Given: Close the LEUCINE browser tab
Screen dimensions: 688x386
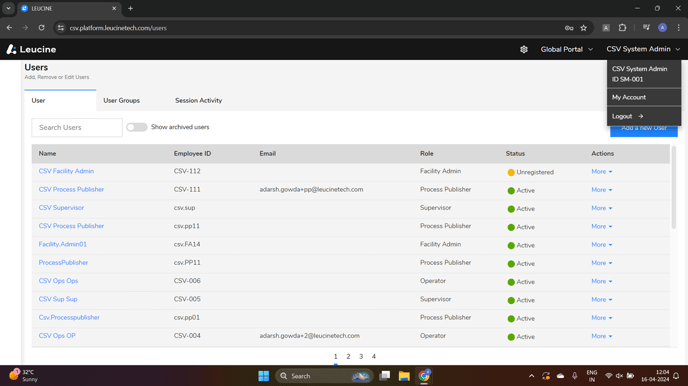Looking at the screenshot, I should pos(114,8).
